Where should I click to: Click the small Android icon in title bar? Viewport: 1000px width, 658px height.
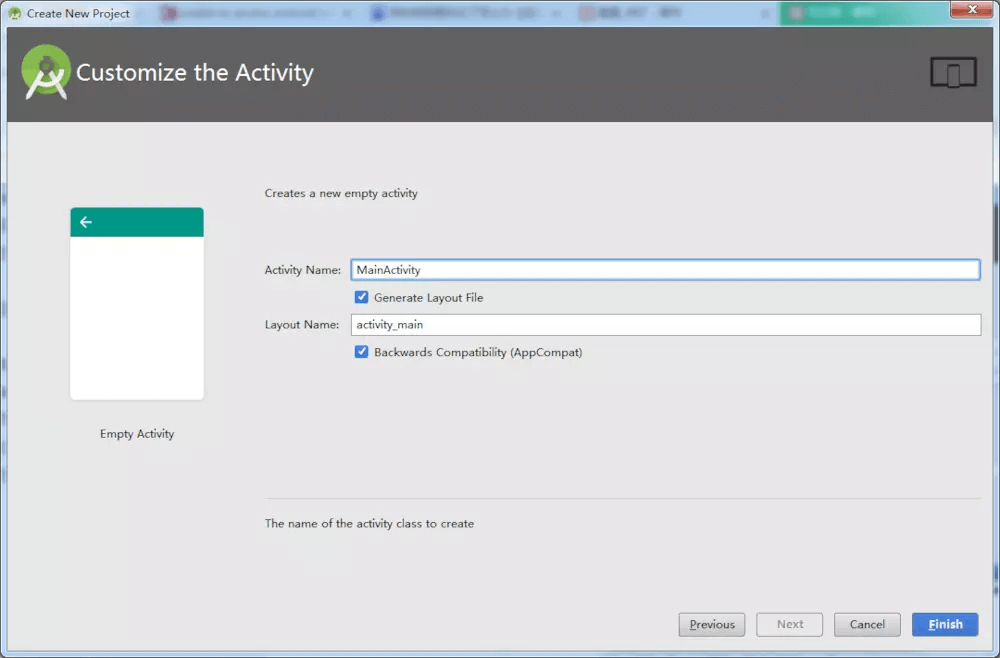[x=15, y=13]
